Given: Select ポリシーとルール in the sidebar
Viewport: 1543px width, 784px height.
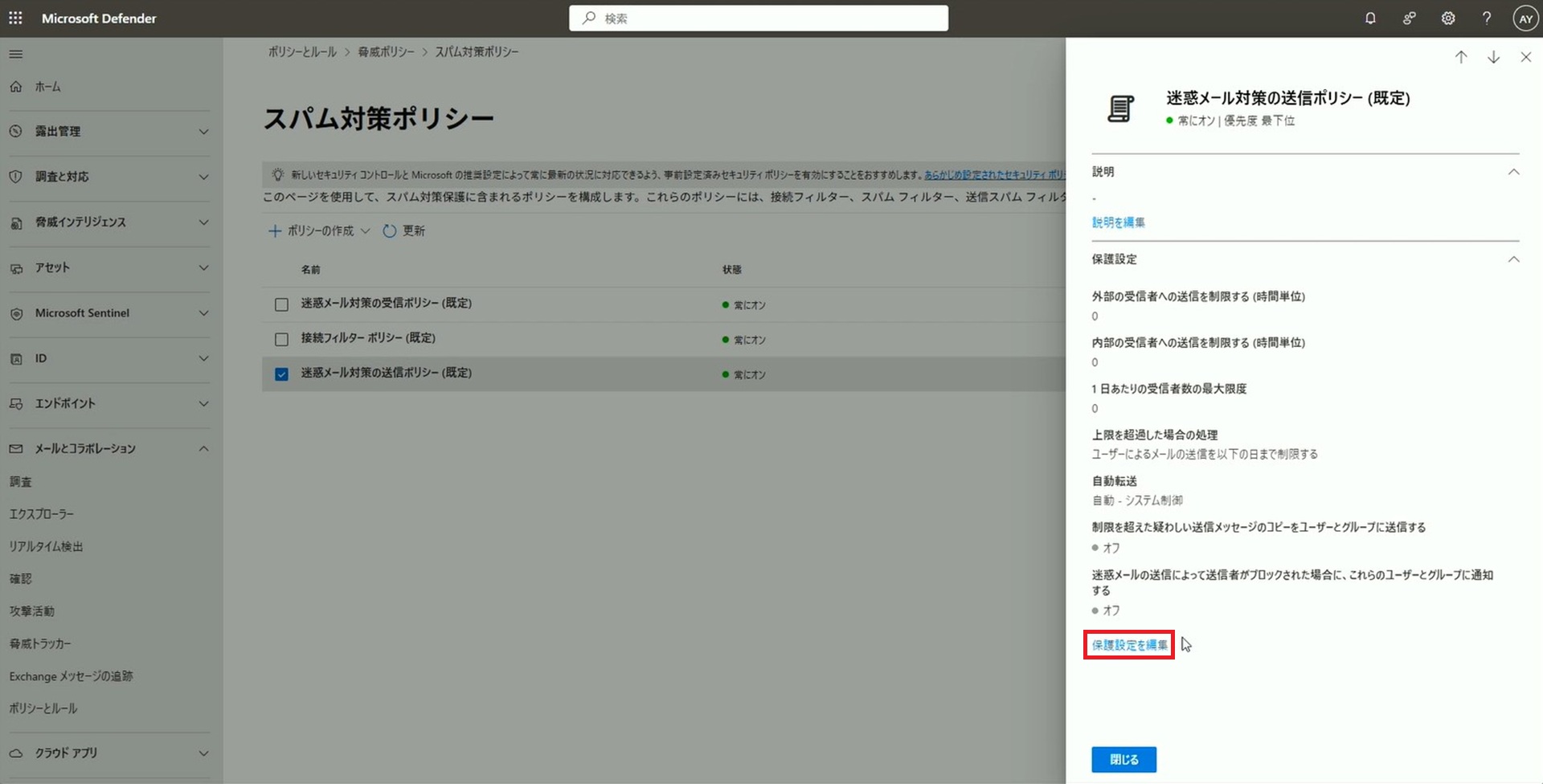Looking at the screenshot, I should tap(43, 708).
